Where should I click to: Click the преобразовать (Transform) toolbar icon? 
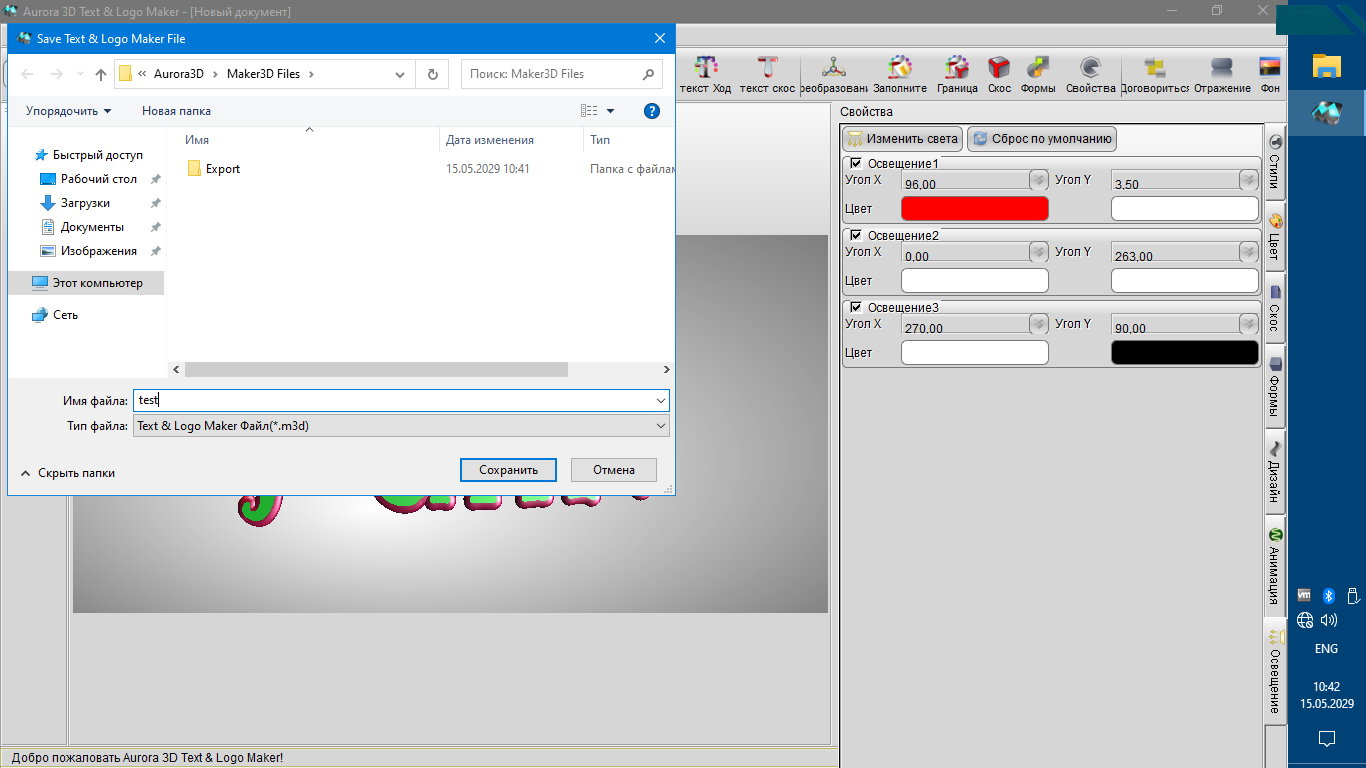(833, 74)
